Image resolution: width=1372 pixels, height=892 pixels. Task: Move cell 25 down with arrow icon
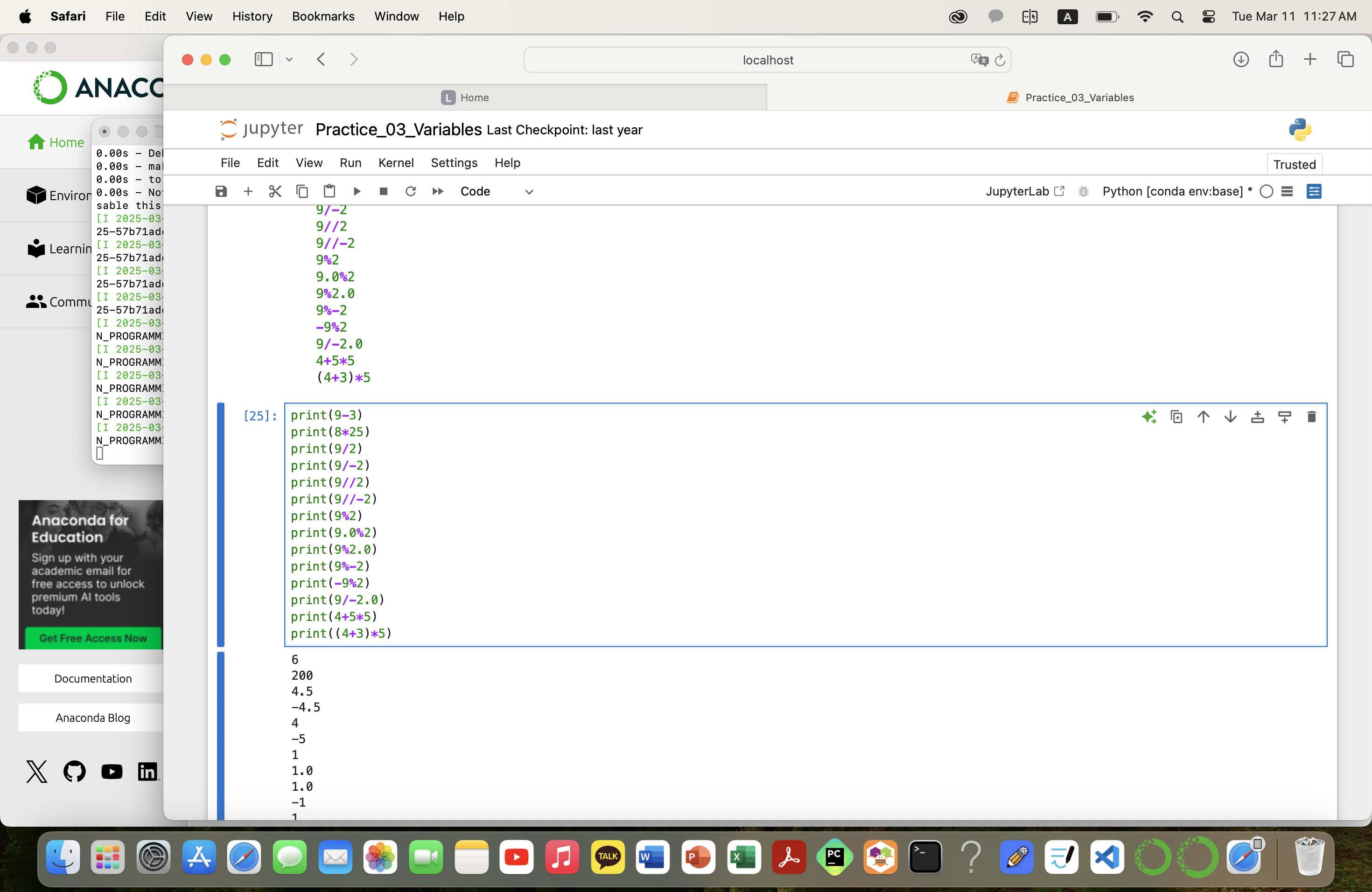(x=1231, y=417)
